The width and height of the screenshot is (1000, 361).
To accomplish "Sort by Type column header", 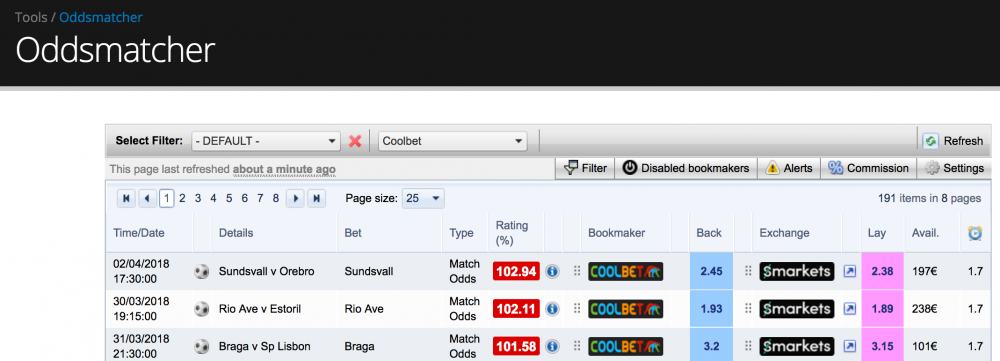I will click(x=461, y=233).
